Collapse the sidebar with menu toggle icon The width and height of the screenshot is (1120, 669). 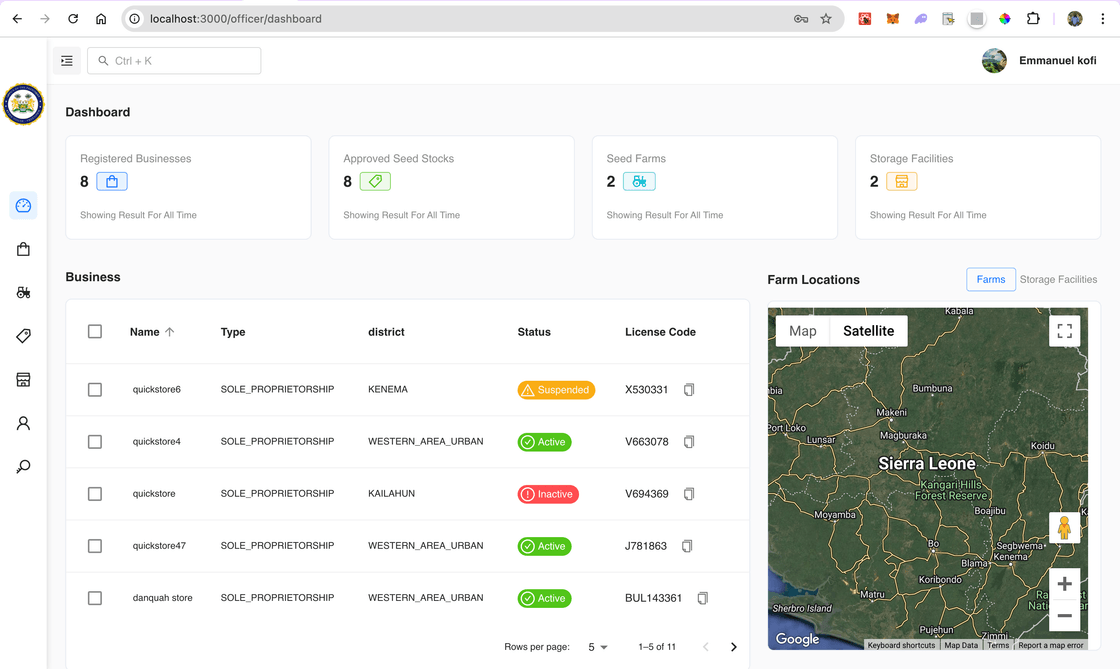[x=66, y=61]
